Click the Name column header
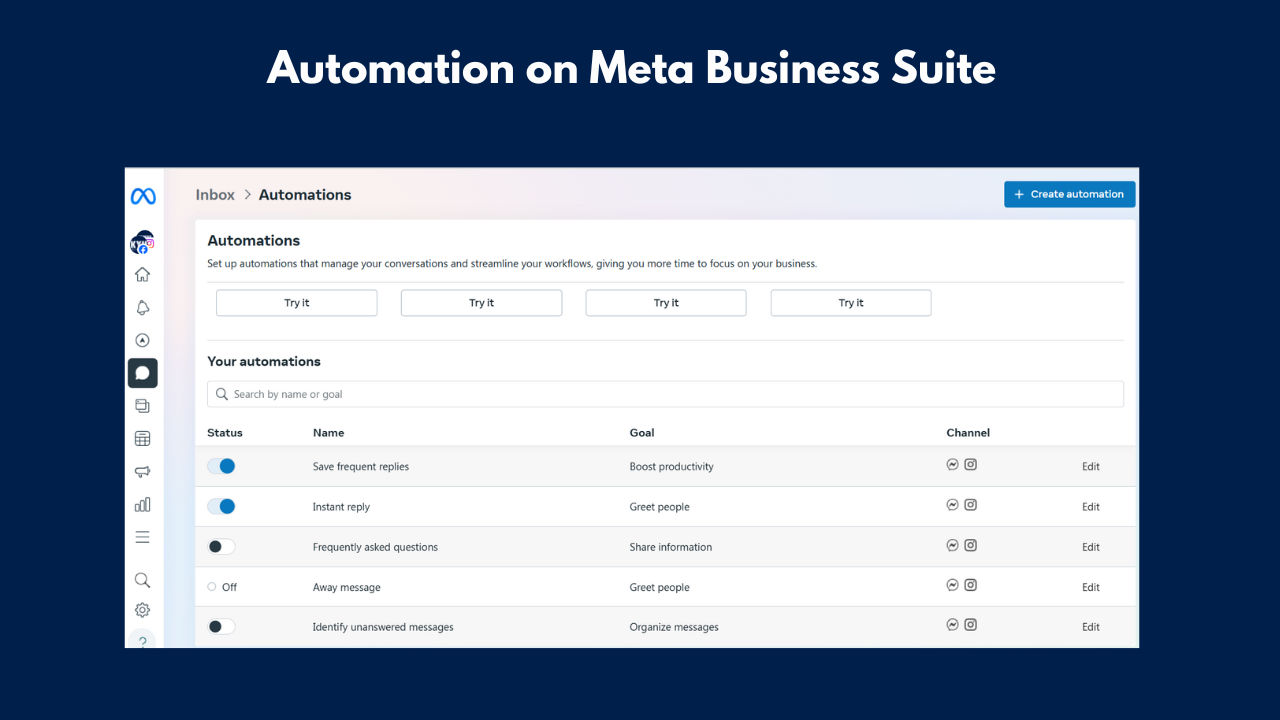 (328, 433)
